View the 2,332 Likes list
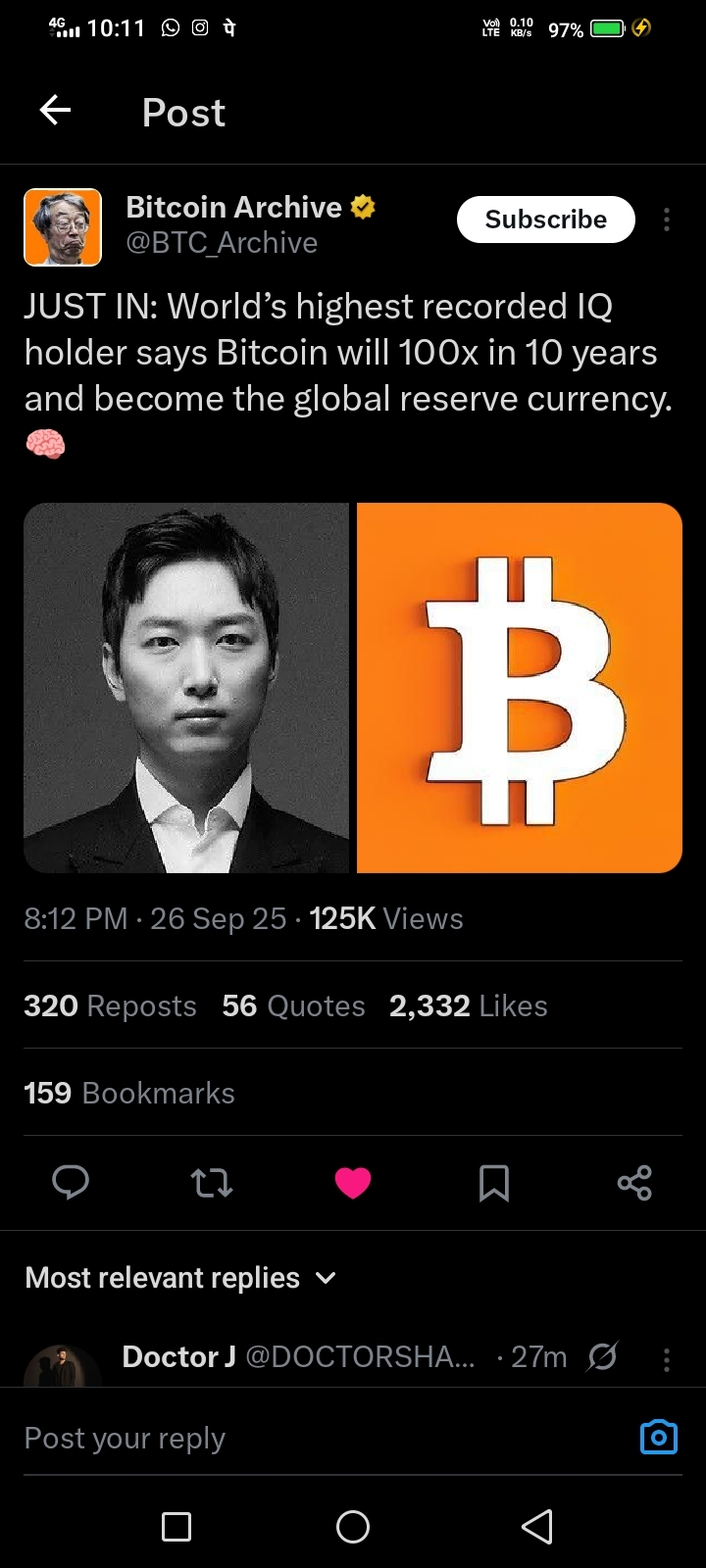This screenshot has height=1568, width=706. (x=469, y=1005)
